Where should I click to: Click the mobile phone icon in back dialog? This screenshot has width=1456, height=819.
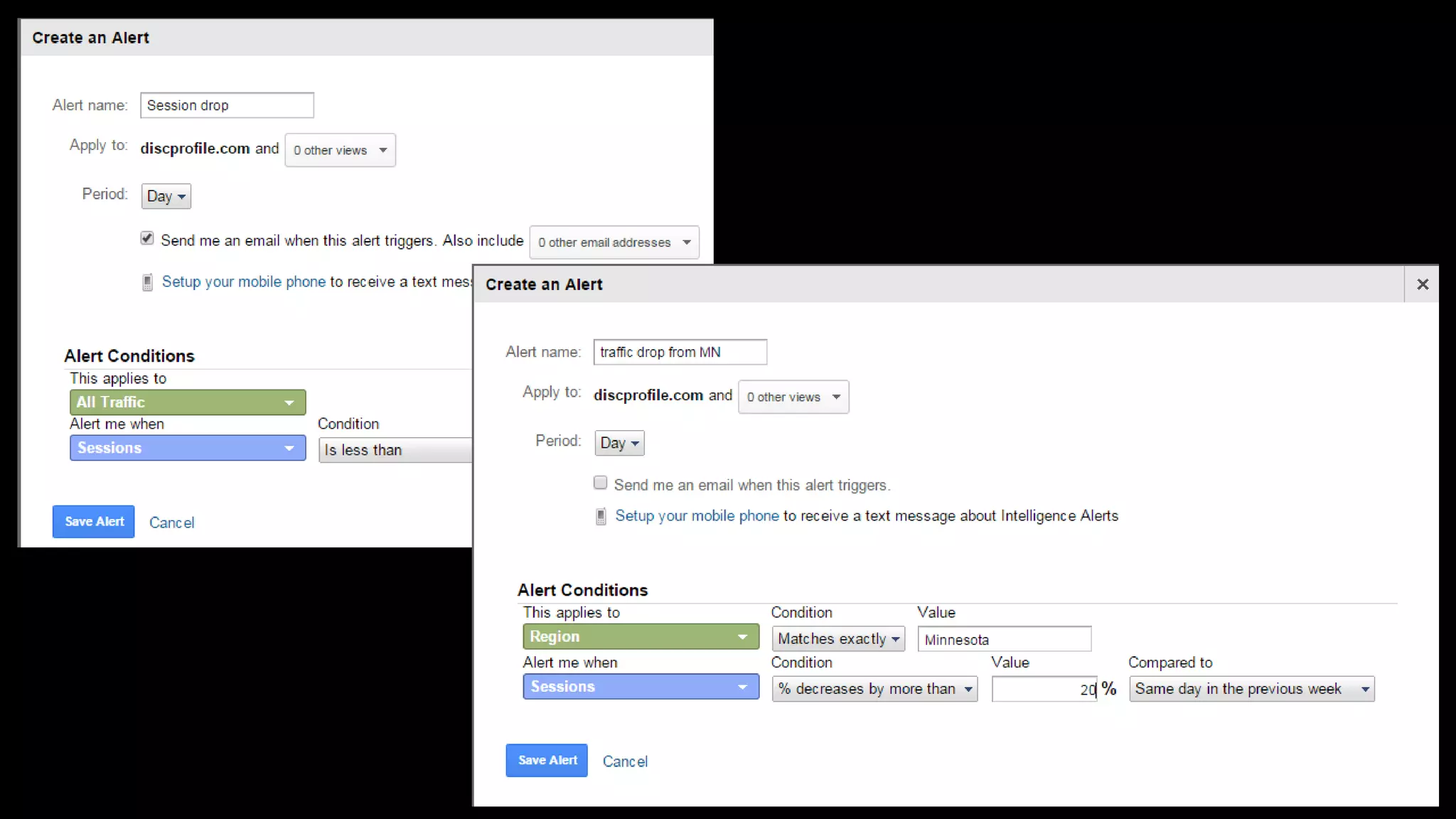coord(147,282)
